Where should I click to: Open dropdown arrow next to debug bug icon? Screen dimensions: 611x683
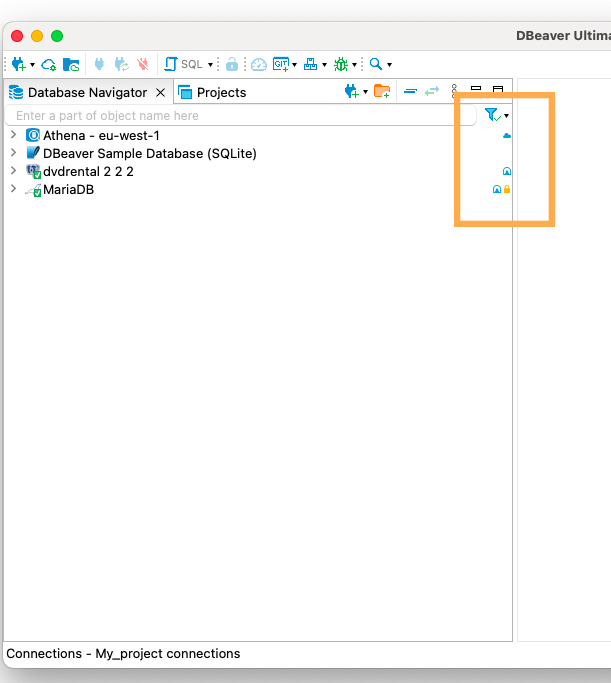[x=354, y=65]
